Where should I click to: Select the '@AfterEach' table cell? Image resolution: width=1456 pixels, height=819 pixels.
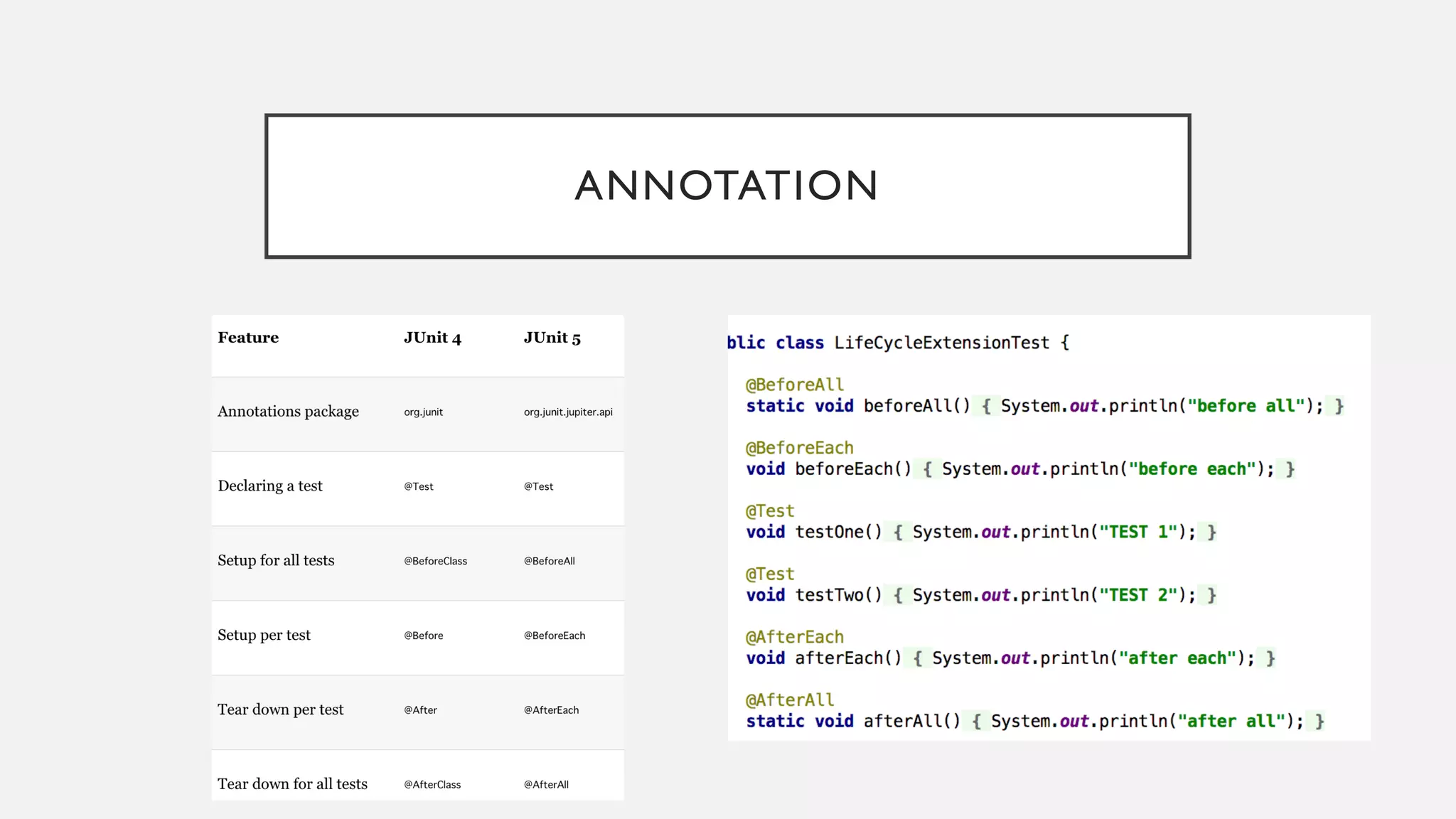[551, 710]
